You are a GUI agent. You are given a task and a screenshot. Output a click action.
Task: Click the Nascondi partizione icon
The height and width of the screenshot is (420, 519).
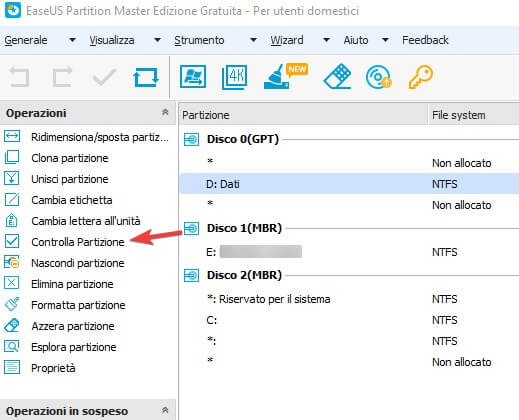[x=12, y=262]
